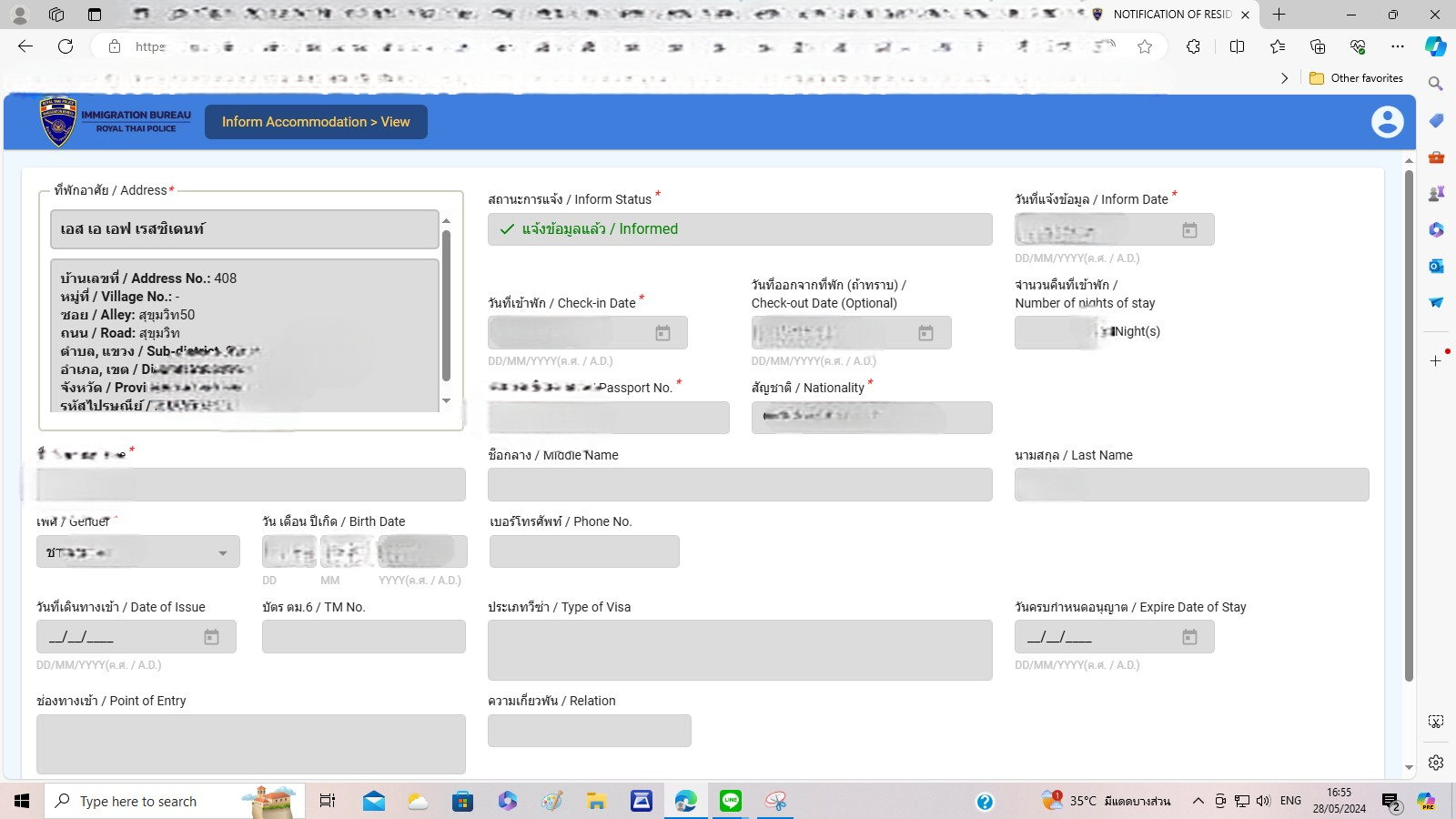This screenshot has height=819, width=1456.
Task: Select the Notification of Residence tab
Action: [1170, 15]
